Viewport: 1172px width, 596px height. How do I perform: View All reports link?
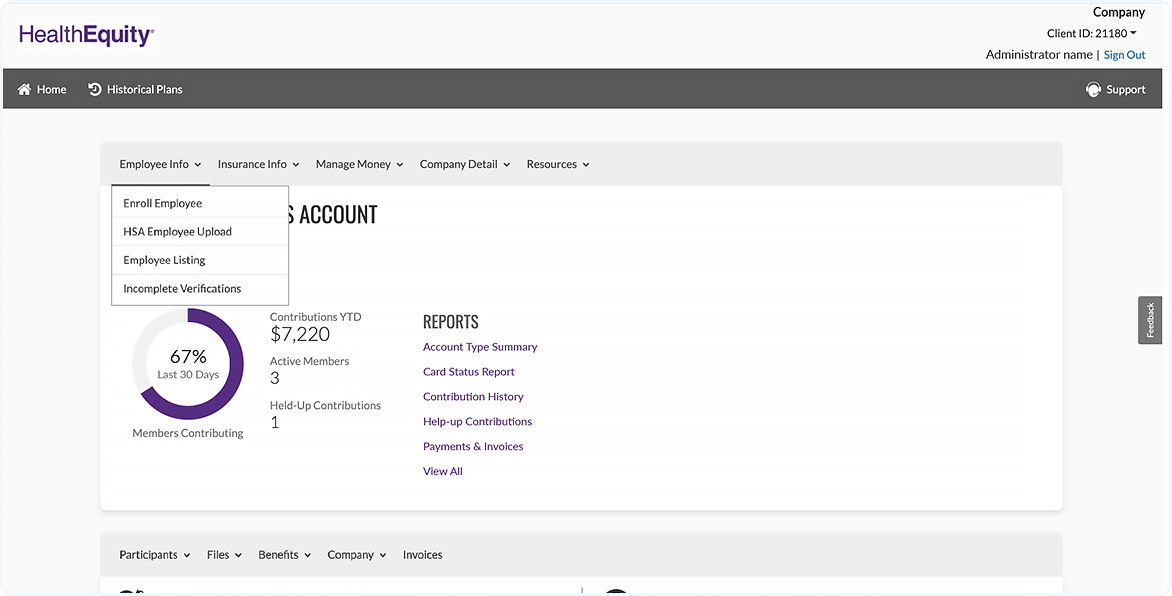(442, 471)
